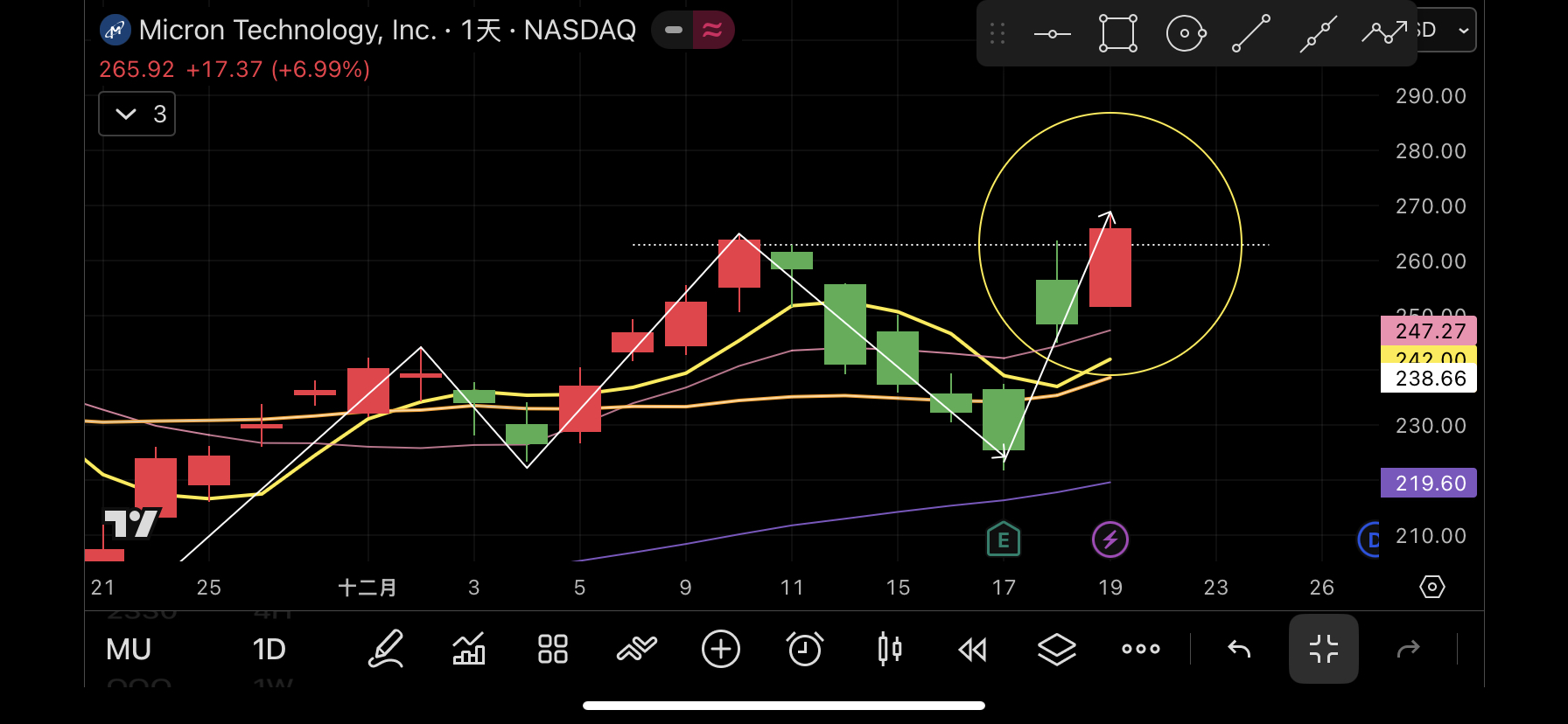Screen dimensions: 1568x724
Task: Select the green candle above date 17
Action: (x=1004, y=420)
